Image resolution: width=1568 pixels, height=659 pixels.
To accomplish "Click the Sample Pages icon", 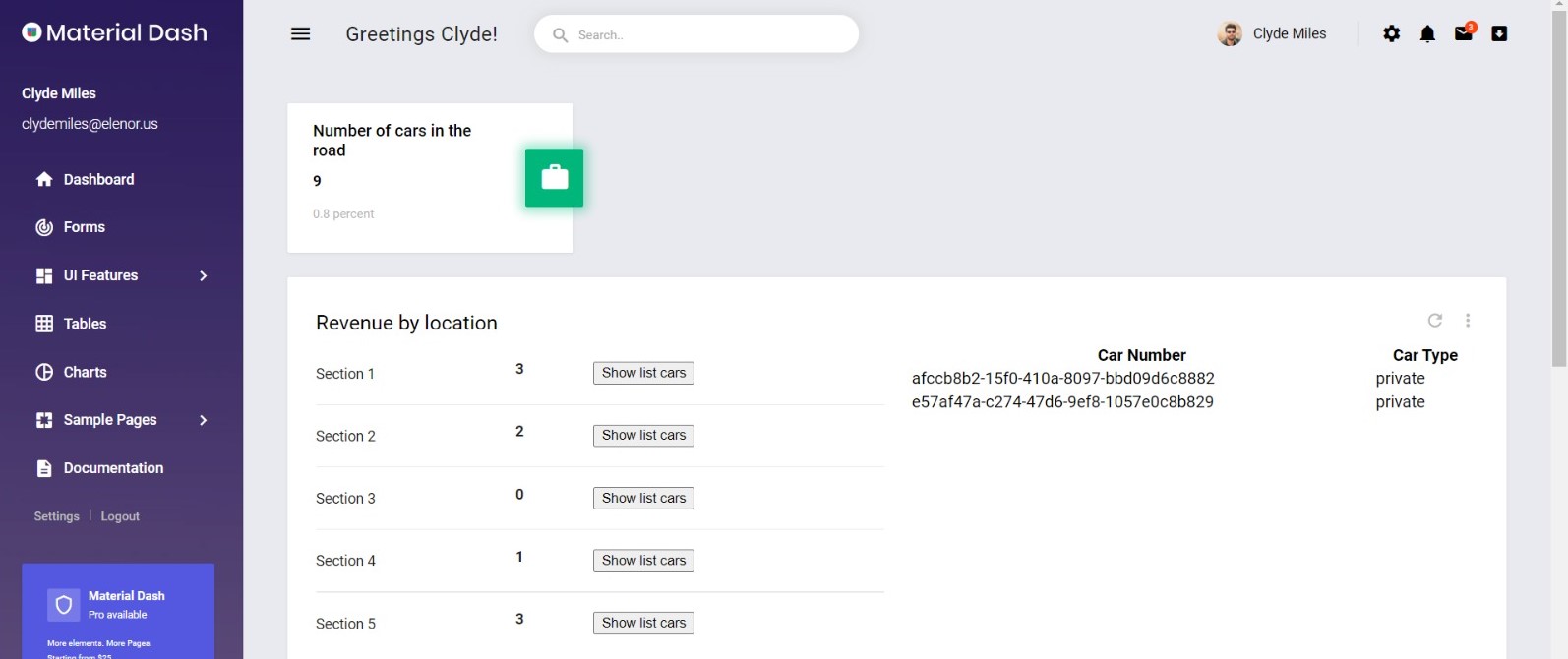I will (44, 420).
